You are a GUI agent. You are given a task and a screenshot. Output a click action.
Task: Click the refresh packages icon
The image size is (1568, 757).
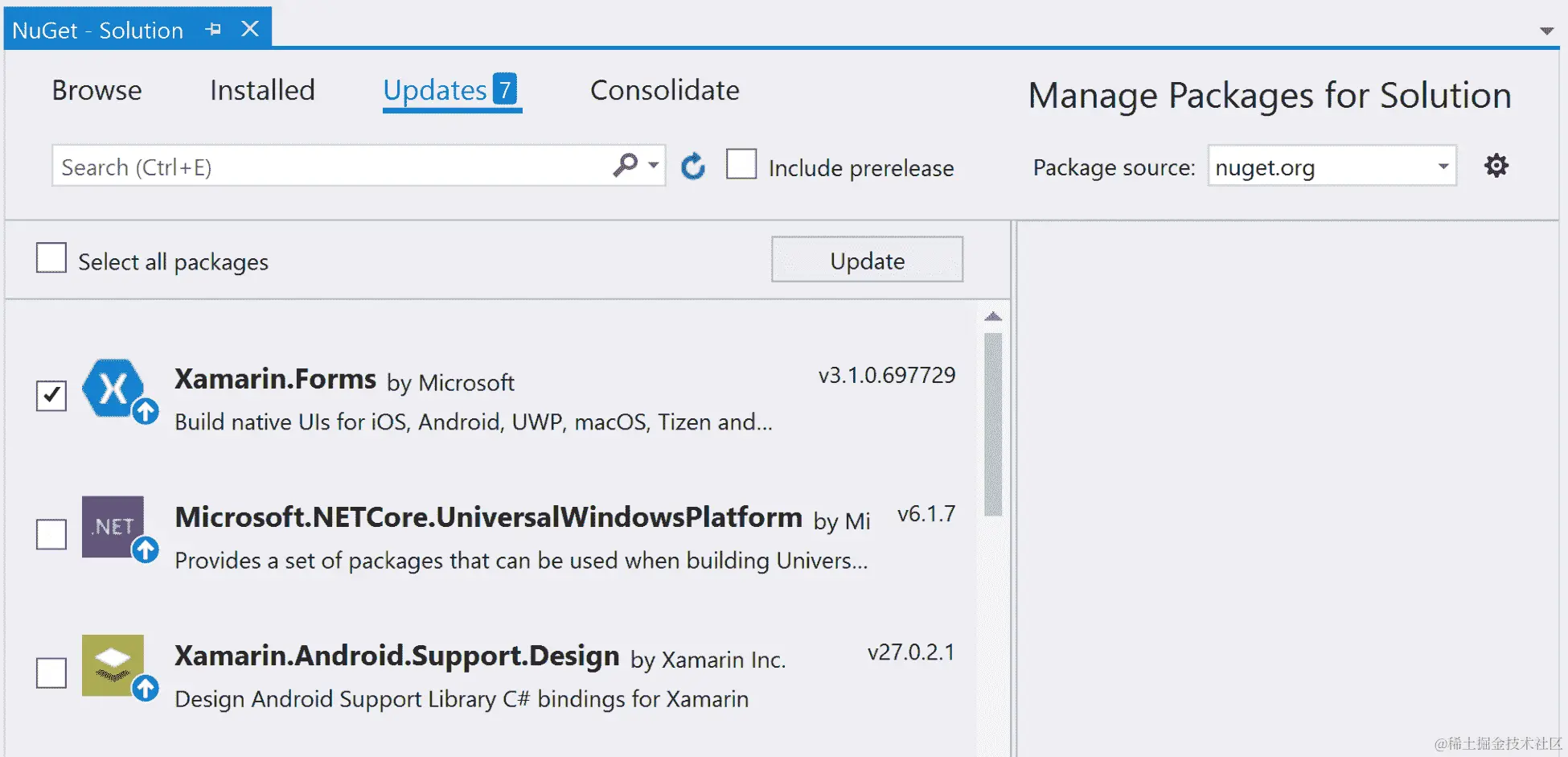tap(692, 167)
